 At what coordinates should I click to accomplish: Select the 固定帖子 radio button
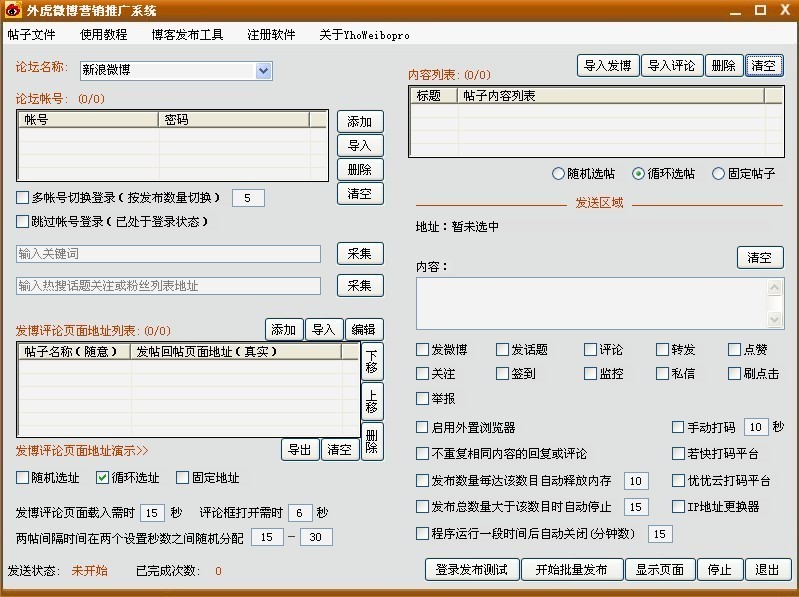click(x=718, y=174)
